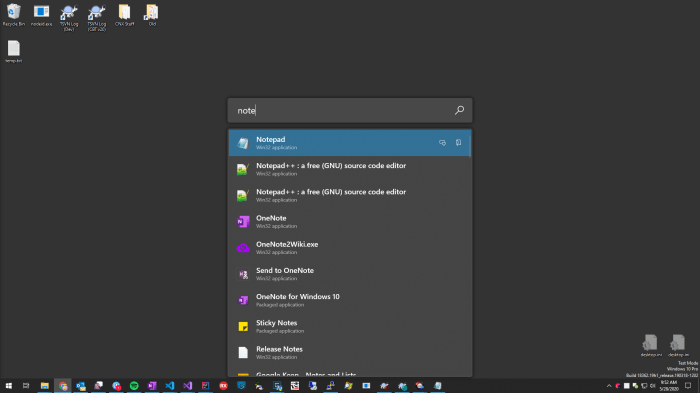The width and height of the screenshot is (700, 393).
Task: Open the Action Center notifications icon
Action: [688, 386]
